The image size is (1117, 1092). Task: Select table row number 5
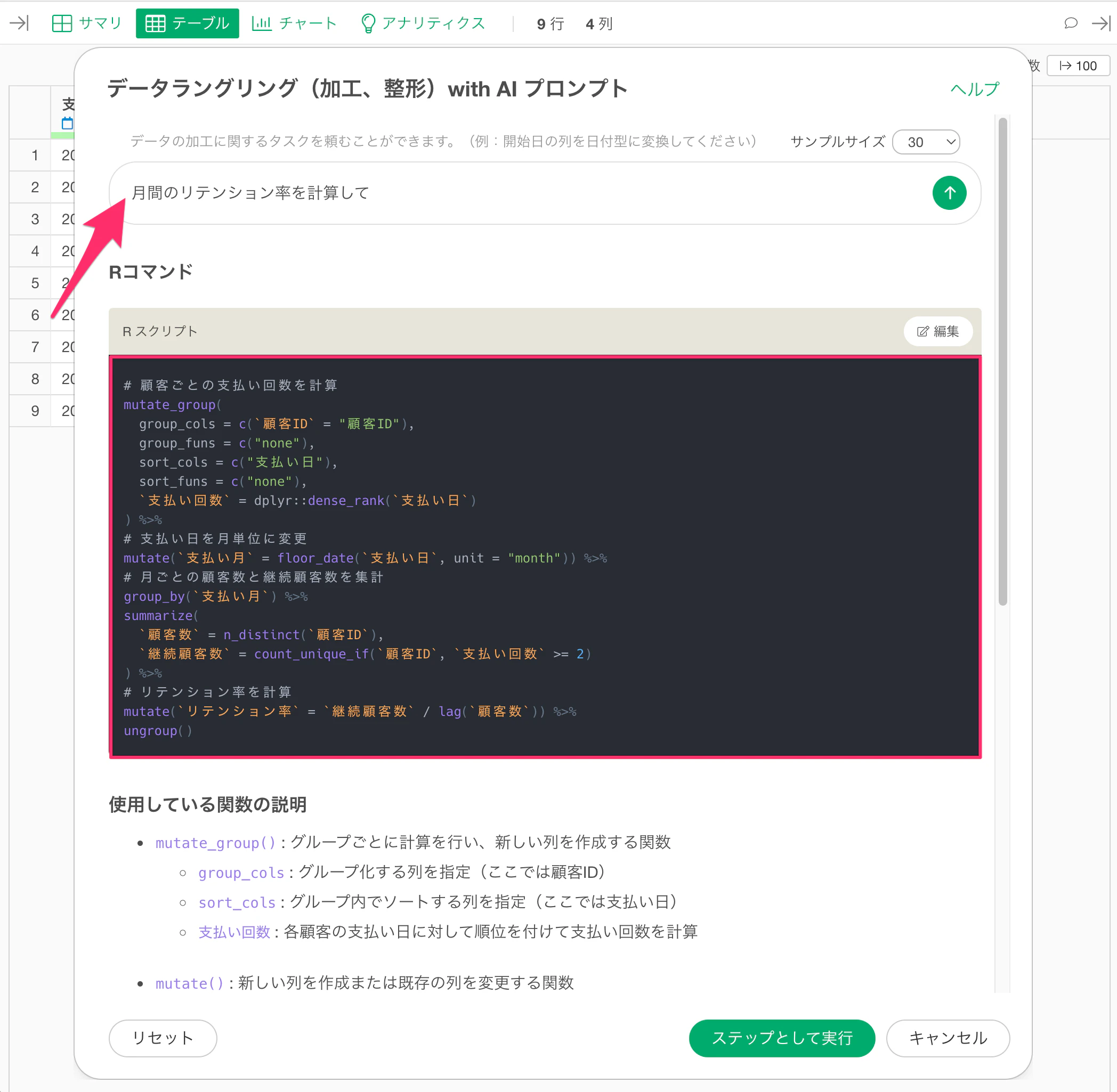coord(35,283)
